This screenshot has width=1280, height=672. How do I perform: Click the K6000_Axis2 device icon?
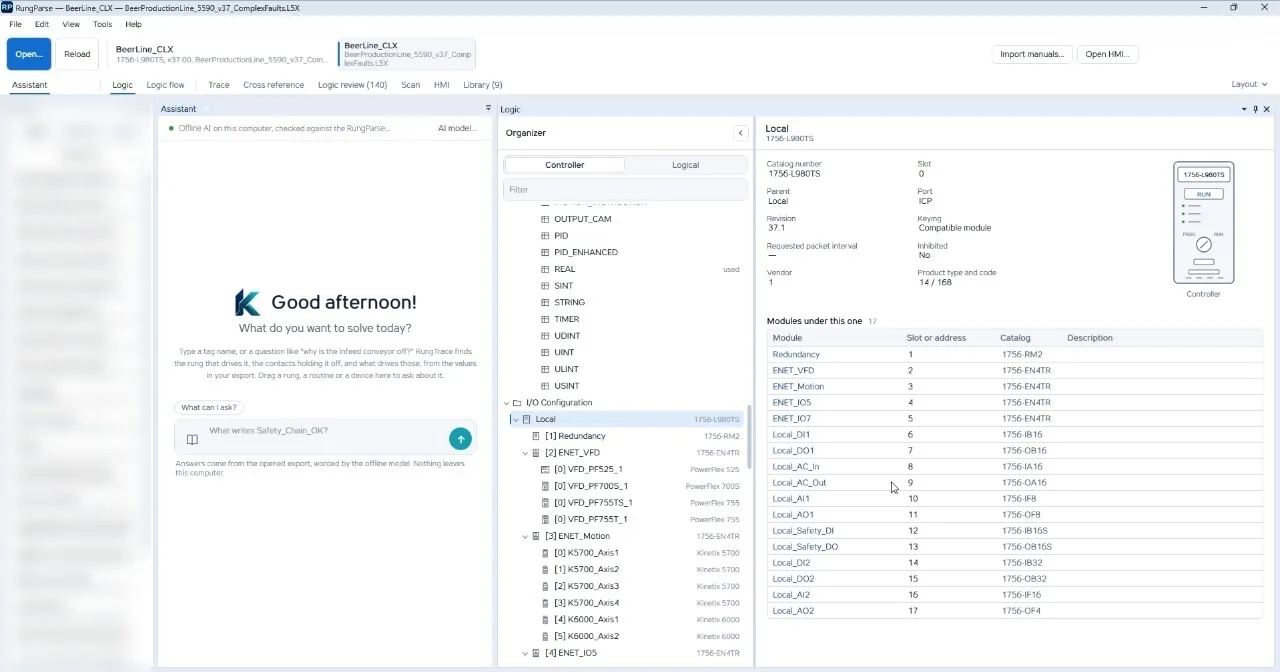click(x=545, y=636)
